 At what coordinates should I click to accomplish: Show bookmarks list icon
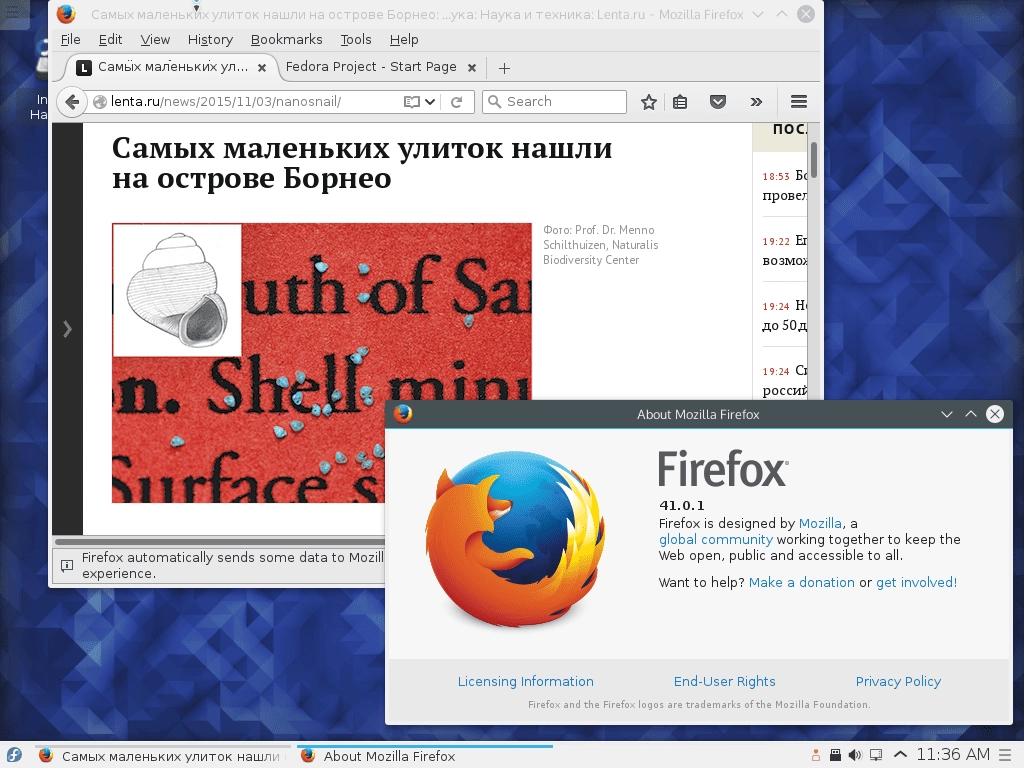click(680, 102)
